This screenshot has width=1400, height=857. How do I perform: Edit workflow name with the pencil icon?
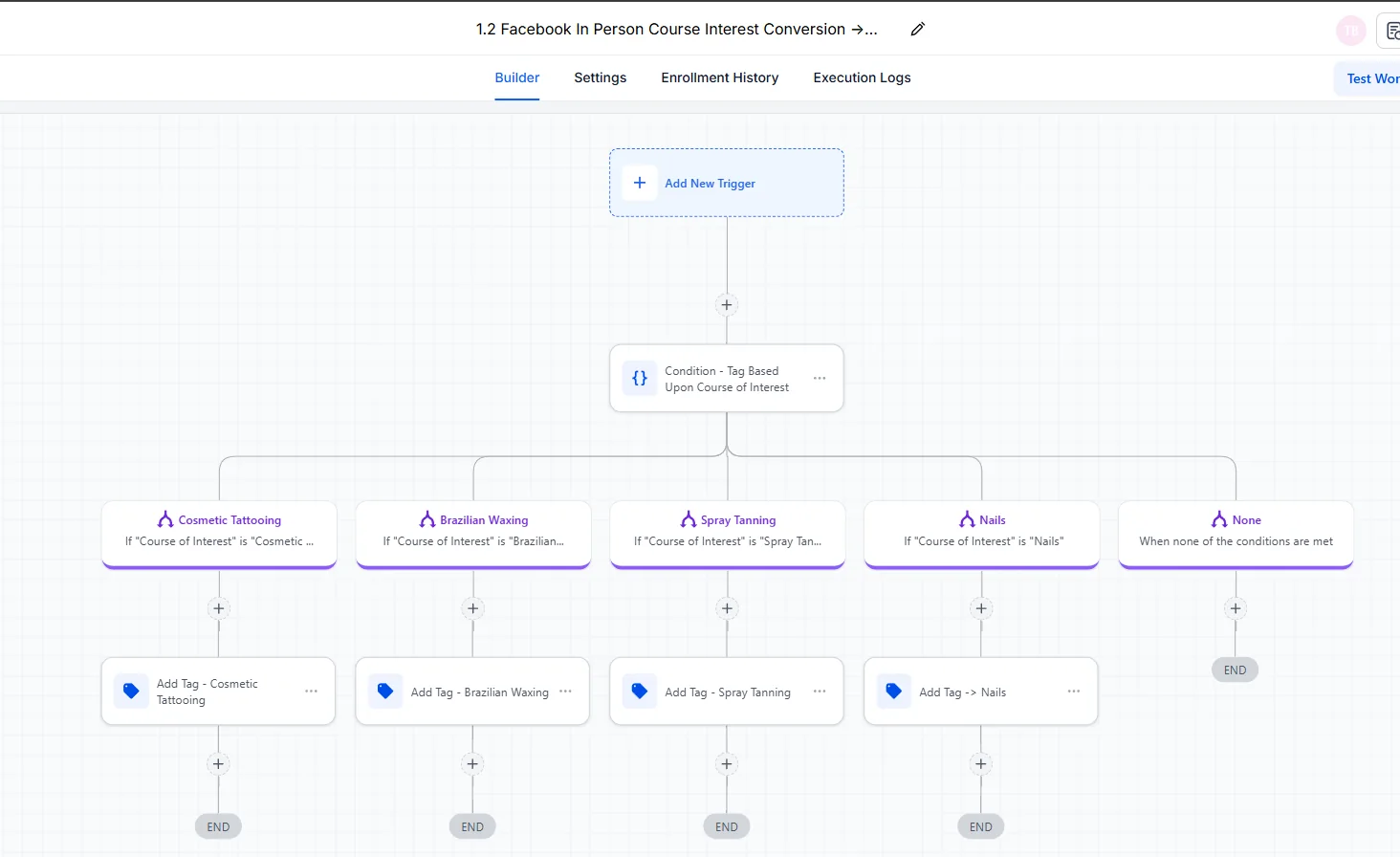pos(918,29)
